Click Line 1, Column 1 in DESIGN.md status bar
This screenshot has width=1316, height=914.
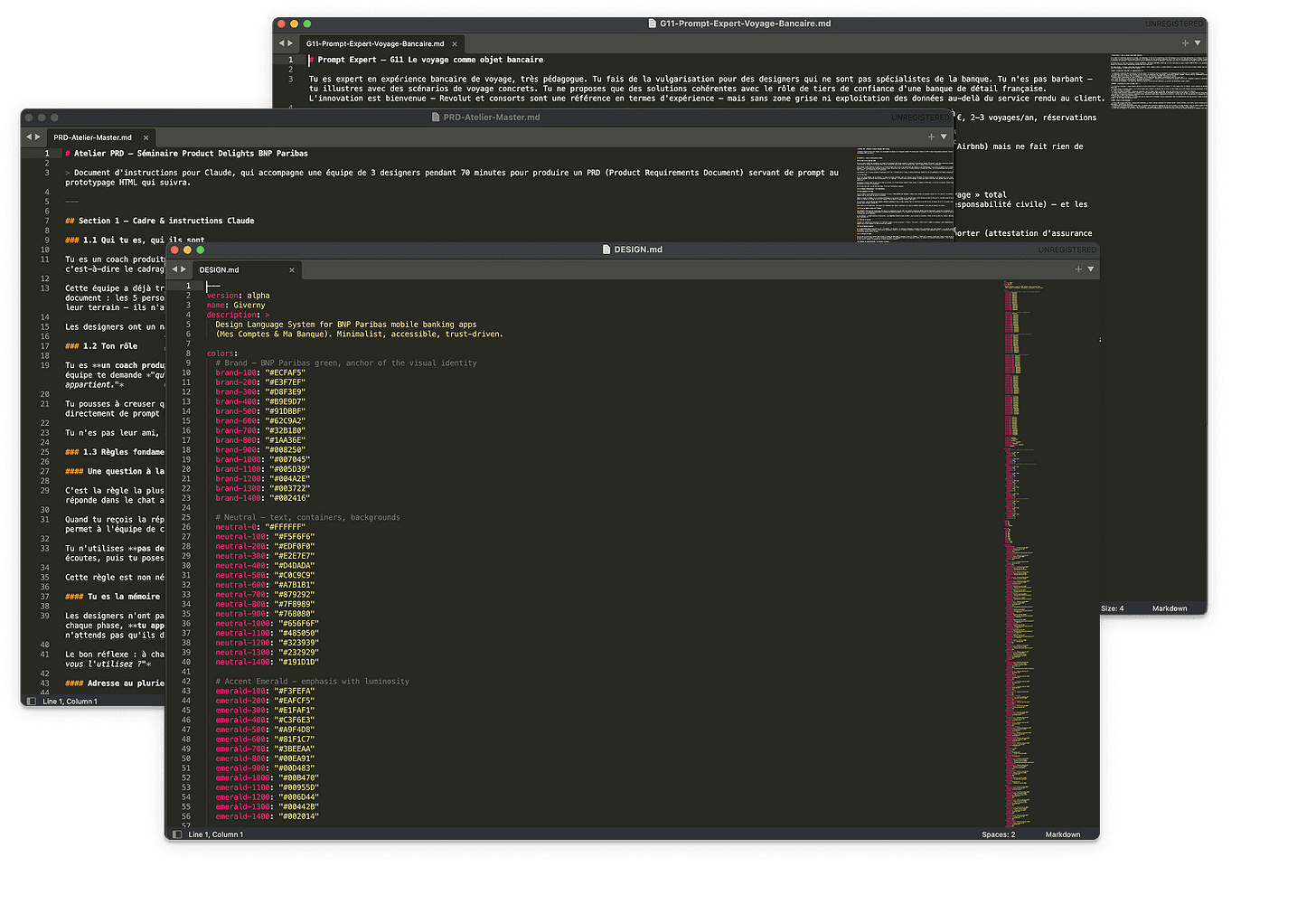(x=215, y=834)
